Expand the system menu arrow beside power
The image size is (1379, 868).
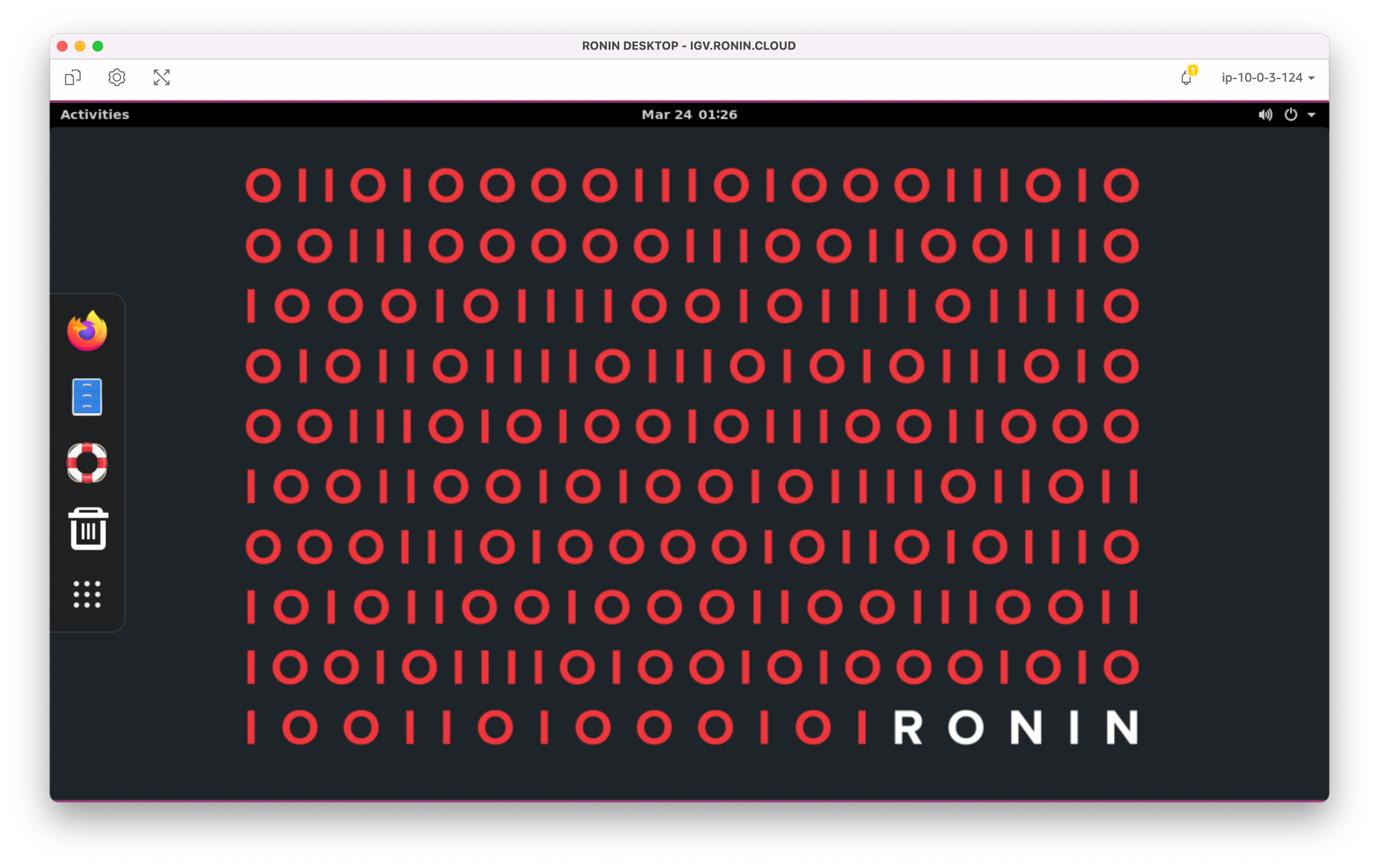pyautogui.click(x=1311, y=114)
